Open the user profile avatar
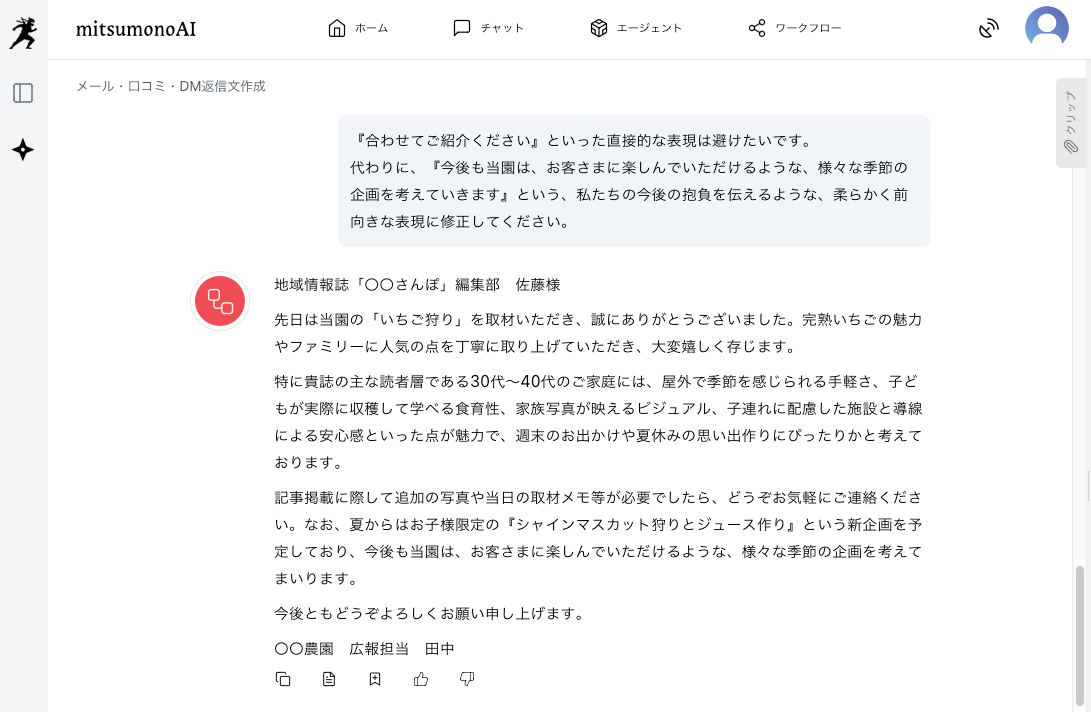1091x712 pixels. tap(1046, 28)
